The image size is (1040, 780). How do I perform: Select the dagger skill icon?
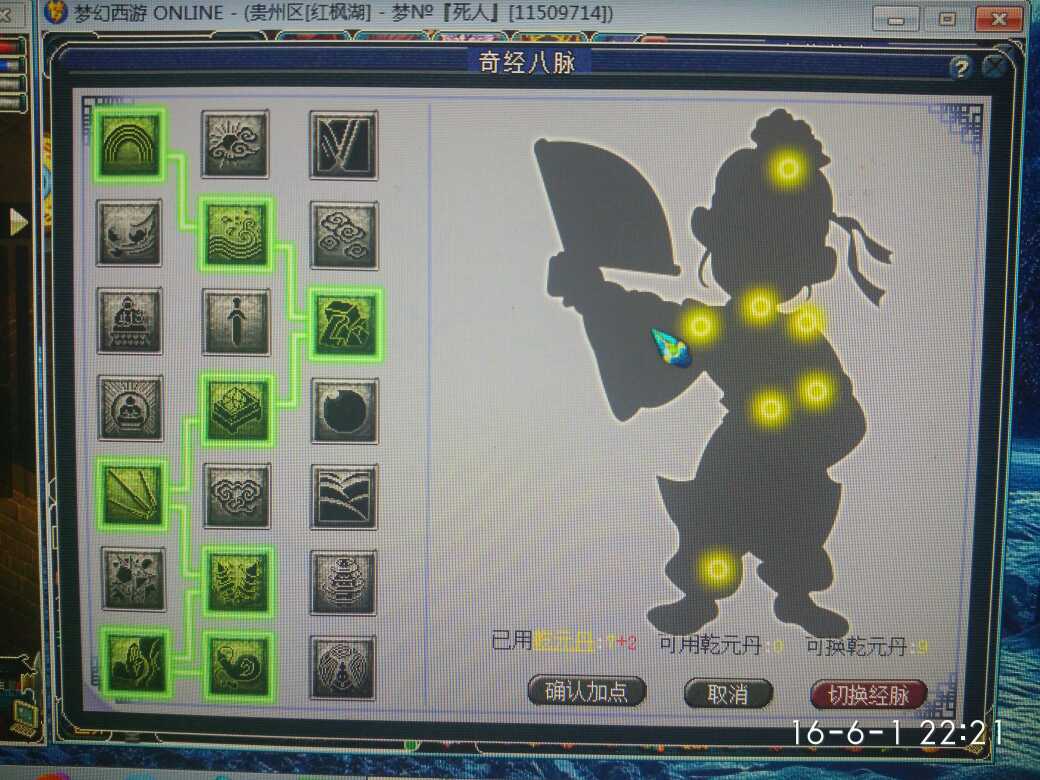[236, 322]
